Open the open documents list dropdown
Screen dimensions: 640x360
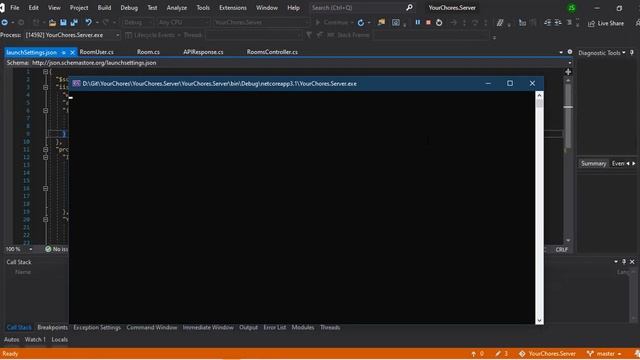pyautogui.click(x=561, y=52)
